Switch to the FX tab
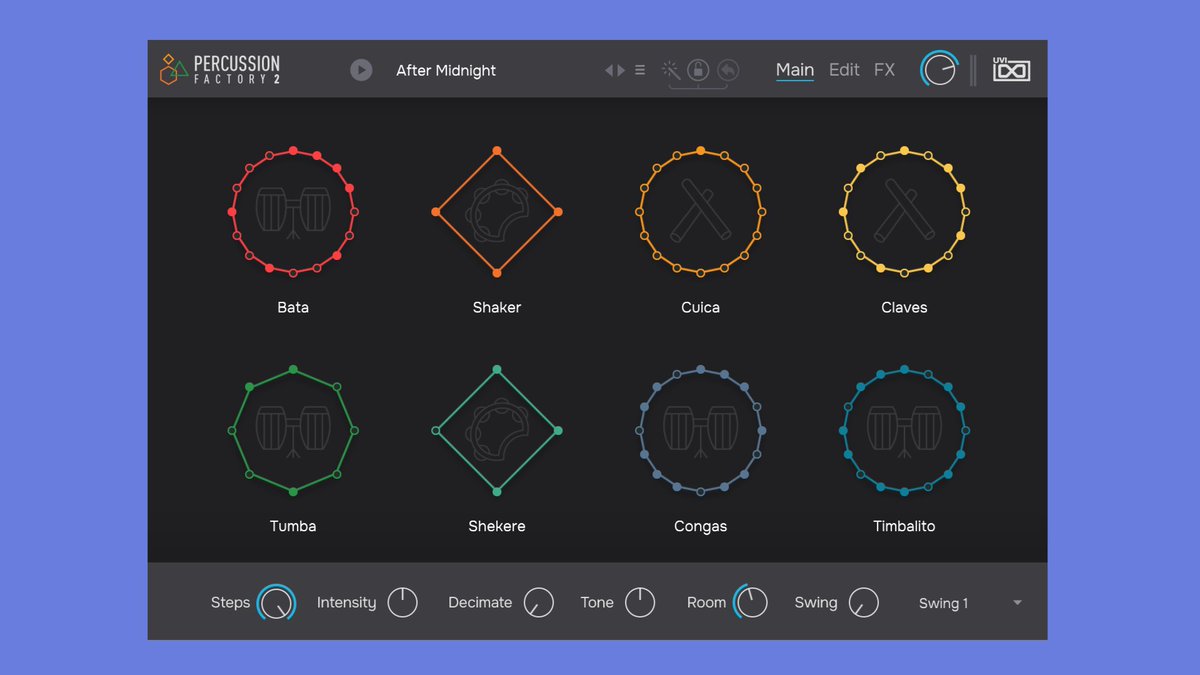The height and width of the screenshot is (675, 1200). coord(884,70)
